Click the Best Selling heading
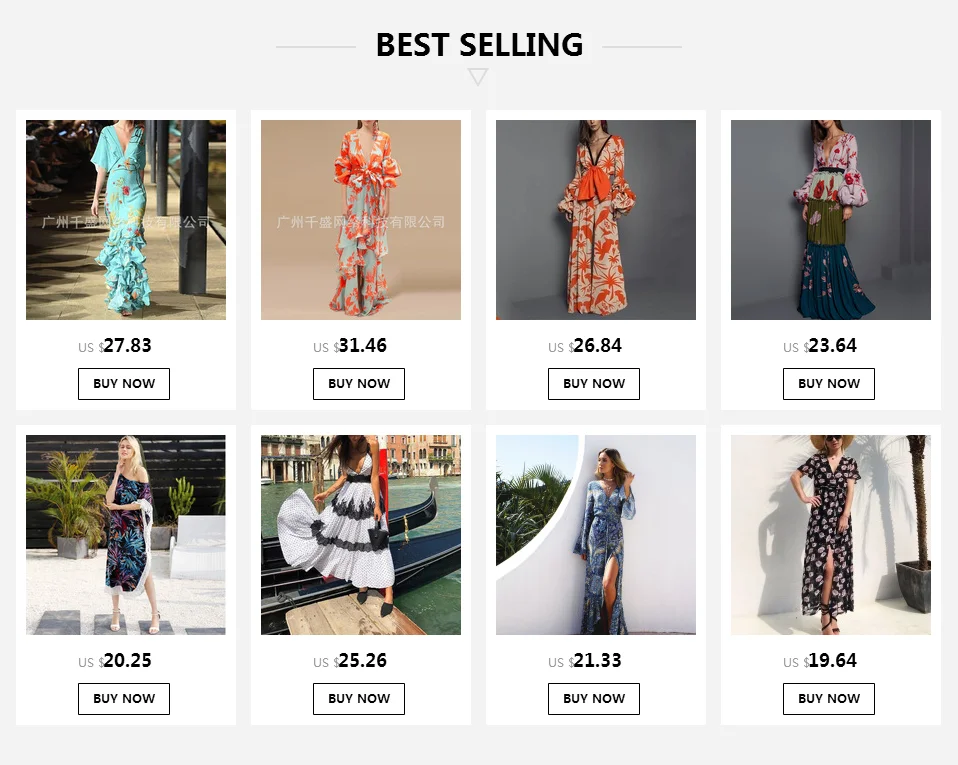This screenshot has width=958, height=765. [479, 45]
